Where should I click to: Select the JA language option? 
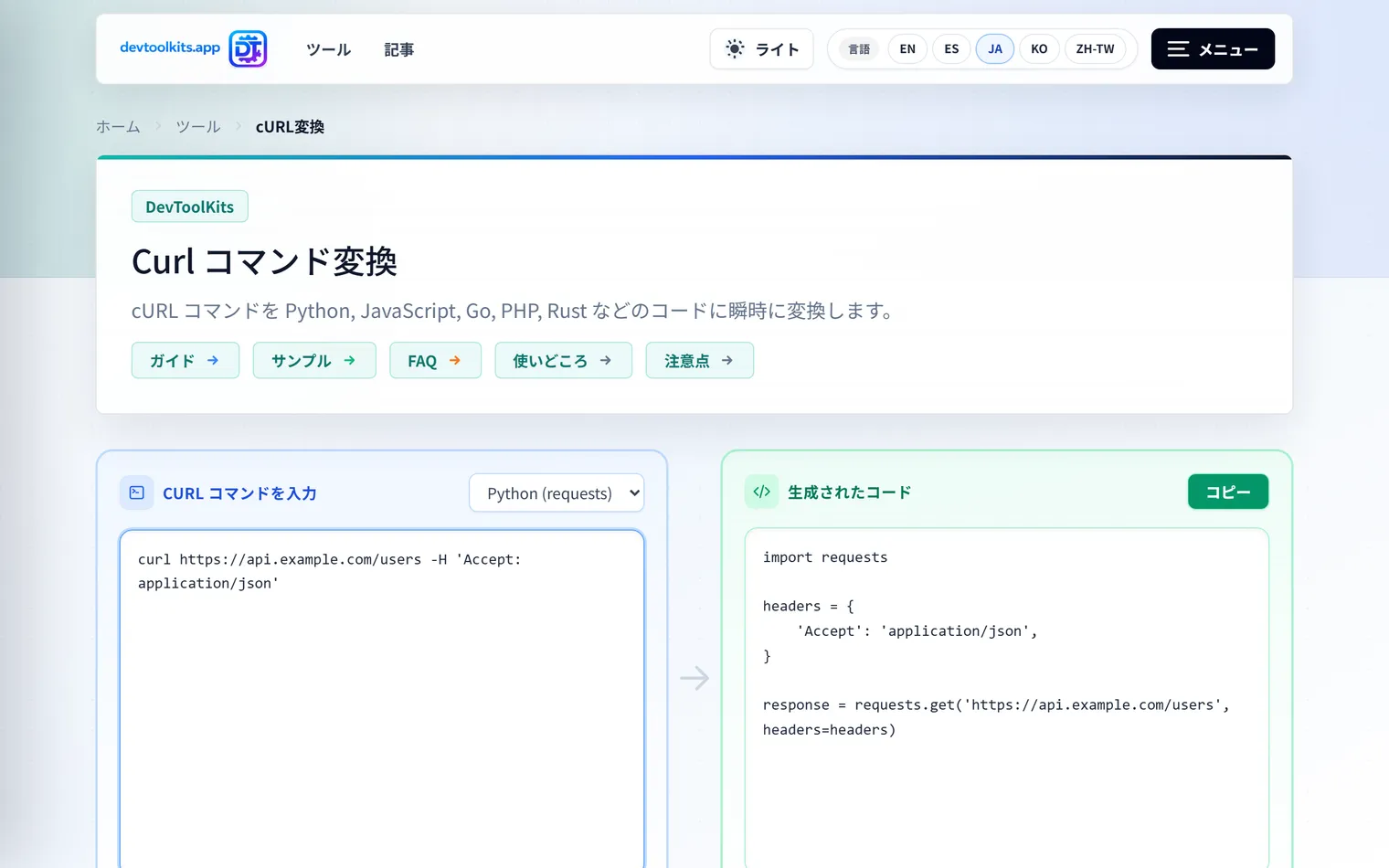click(x=995, y=49)
